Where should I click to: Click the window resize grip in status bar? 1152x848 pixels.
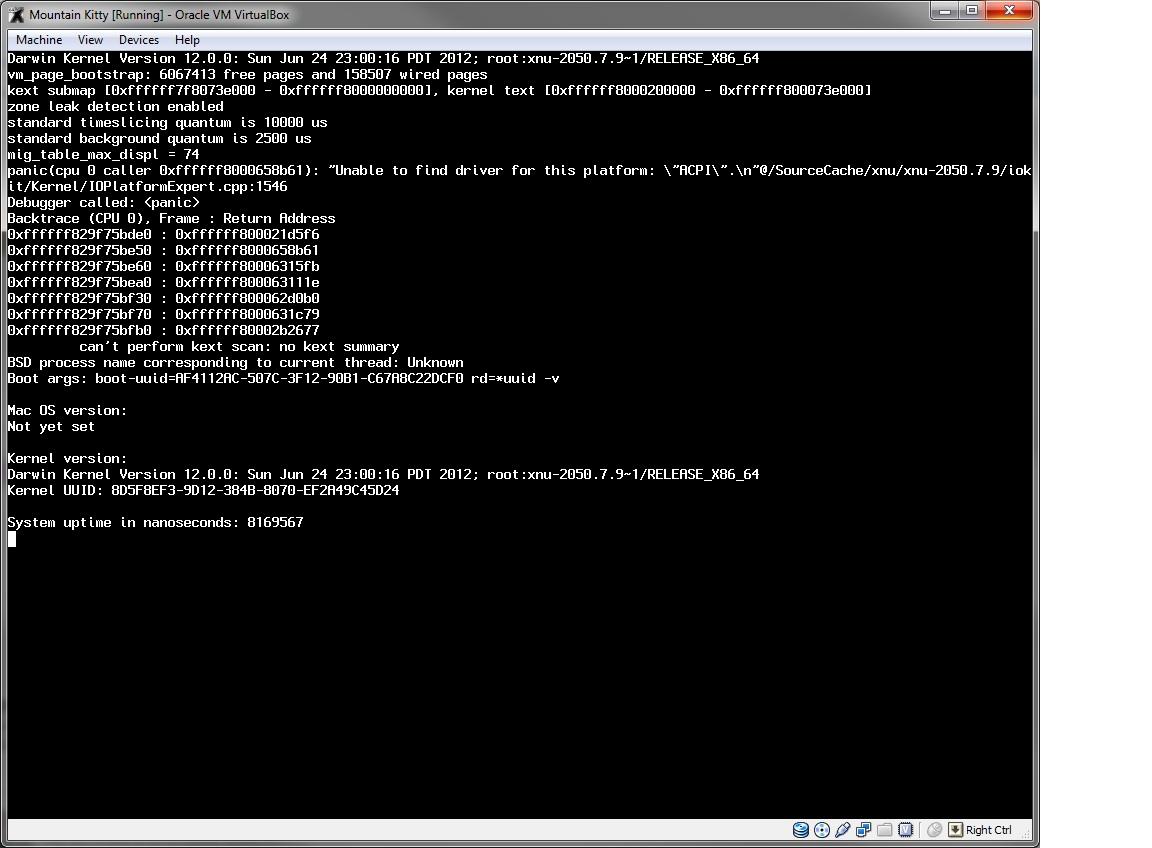(1026, 833)
